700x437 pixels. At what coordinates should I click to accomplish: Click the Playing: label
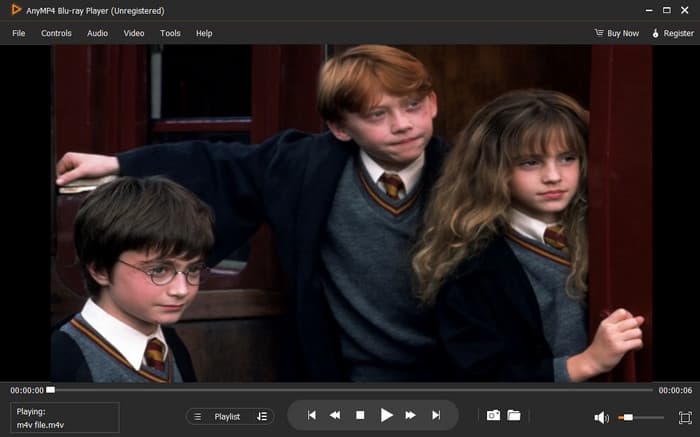(x=31, y=412)
